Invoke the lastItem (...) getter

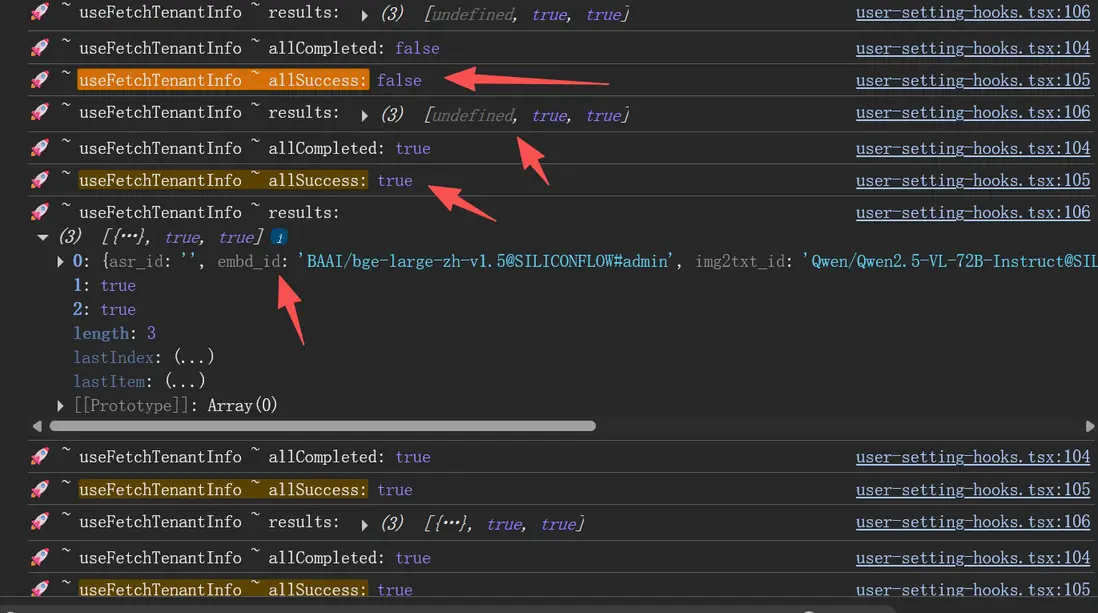186,381
